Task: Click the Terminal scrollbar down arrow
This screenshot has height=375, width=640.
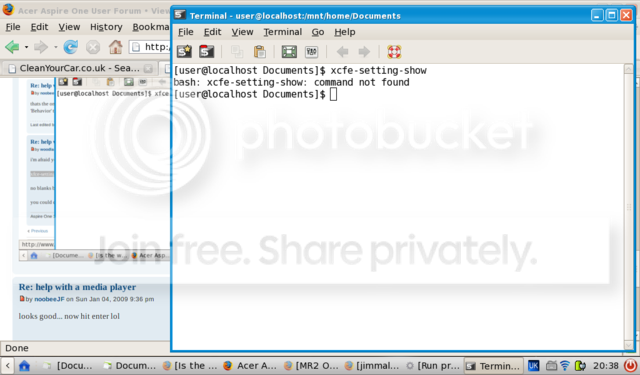Action: point(629,345)
